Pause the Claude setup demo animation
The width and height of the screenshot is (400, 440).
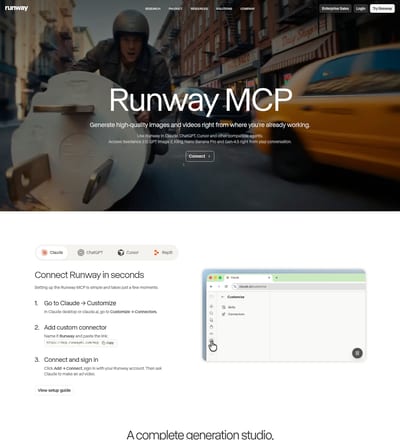(x=357, y=353)
